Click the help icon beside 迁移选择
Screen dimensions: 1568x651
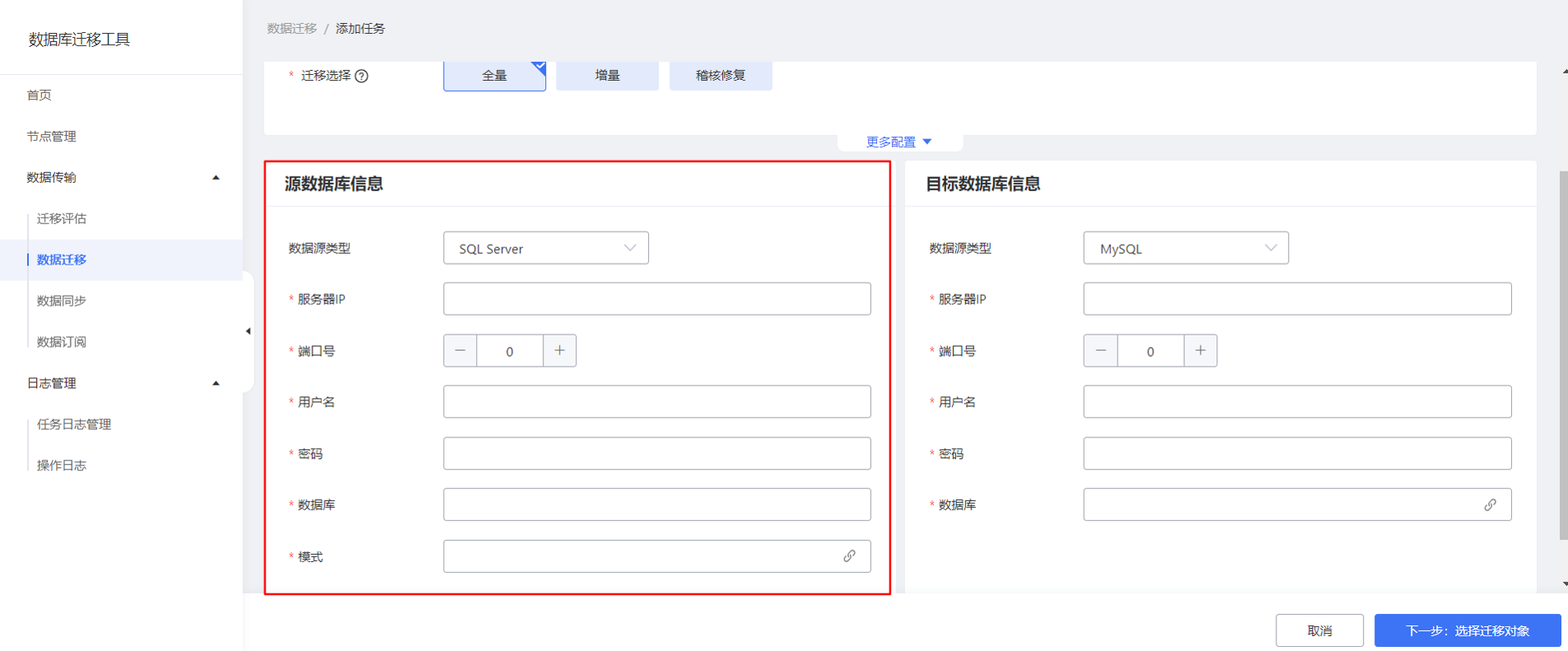[362, 76]
